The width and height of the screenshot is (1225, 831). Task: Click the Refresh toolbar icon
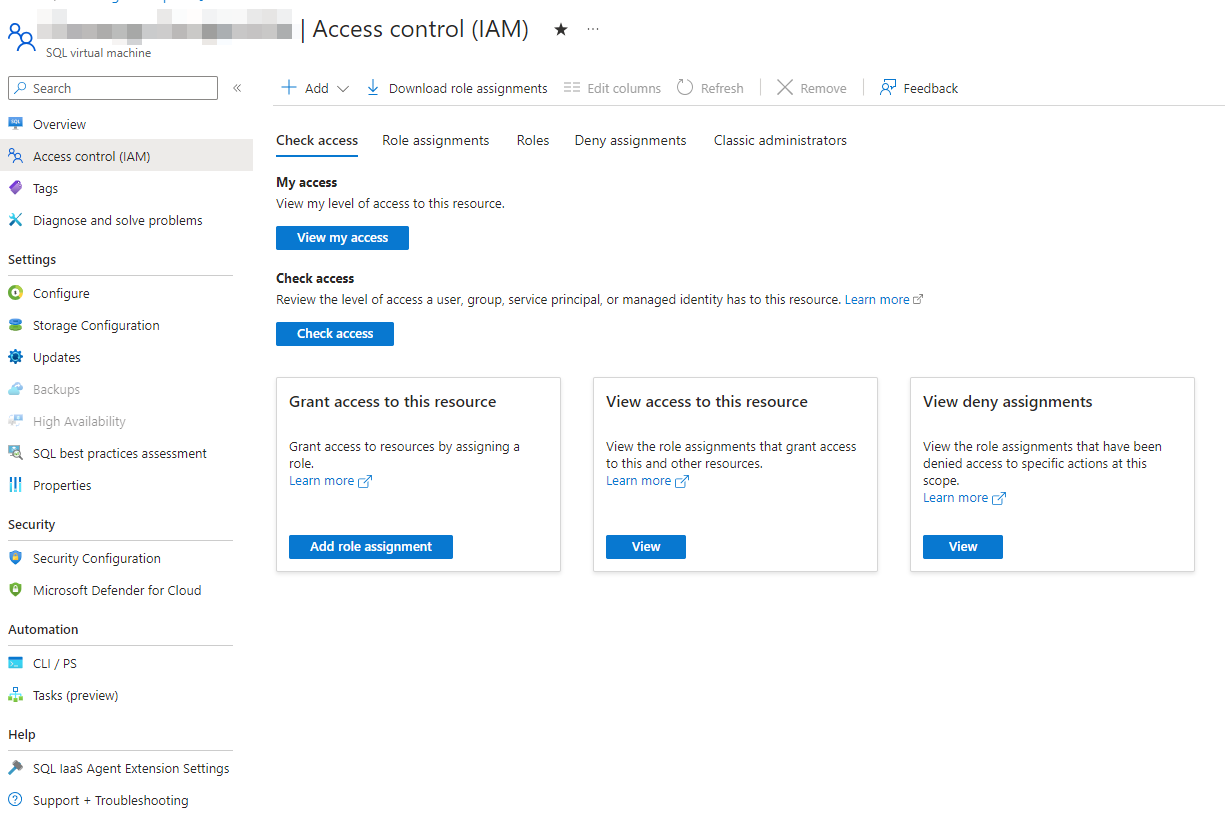point(685,88)
